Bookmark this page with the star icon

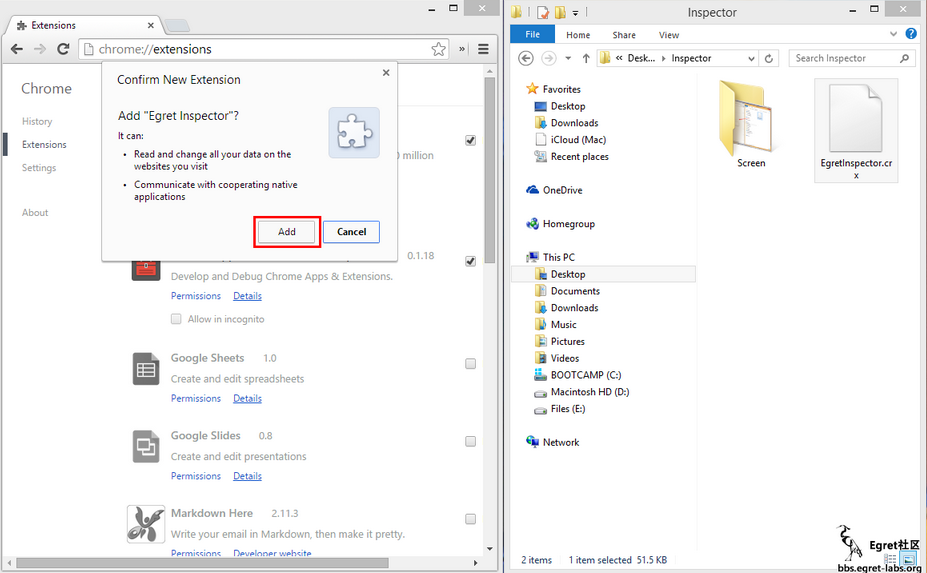pyautogui.click(x=438, y=49)
